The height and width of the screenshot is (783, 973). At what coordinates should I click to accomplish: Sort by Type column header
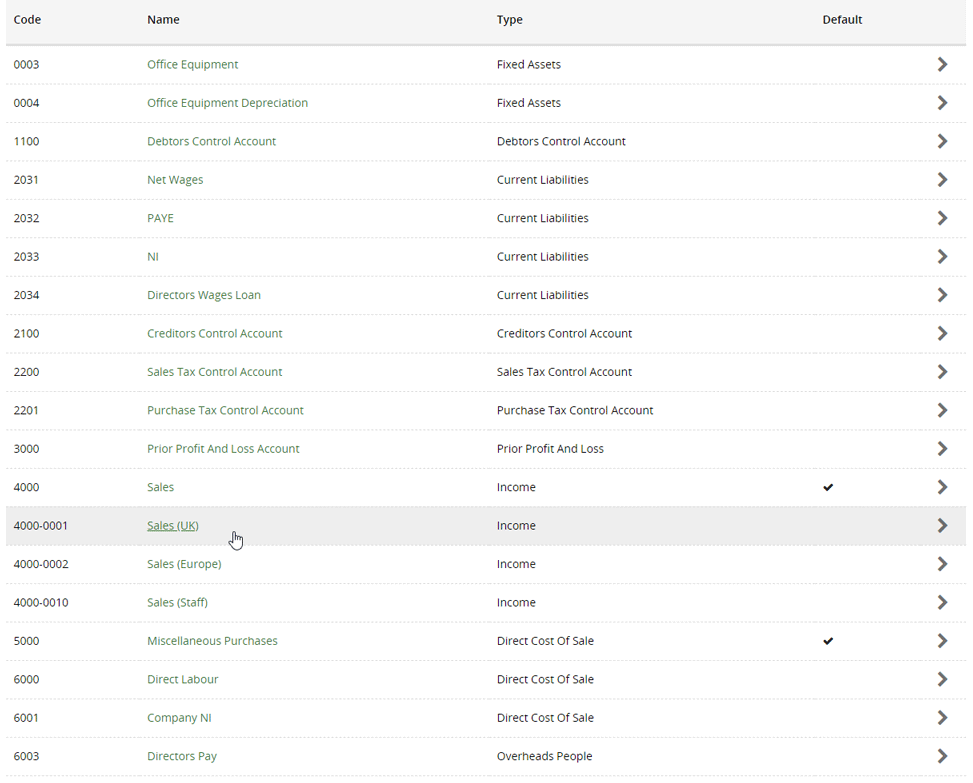click(509, 20)
